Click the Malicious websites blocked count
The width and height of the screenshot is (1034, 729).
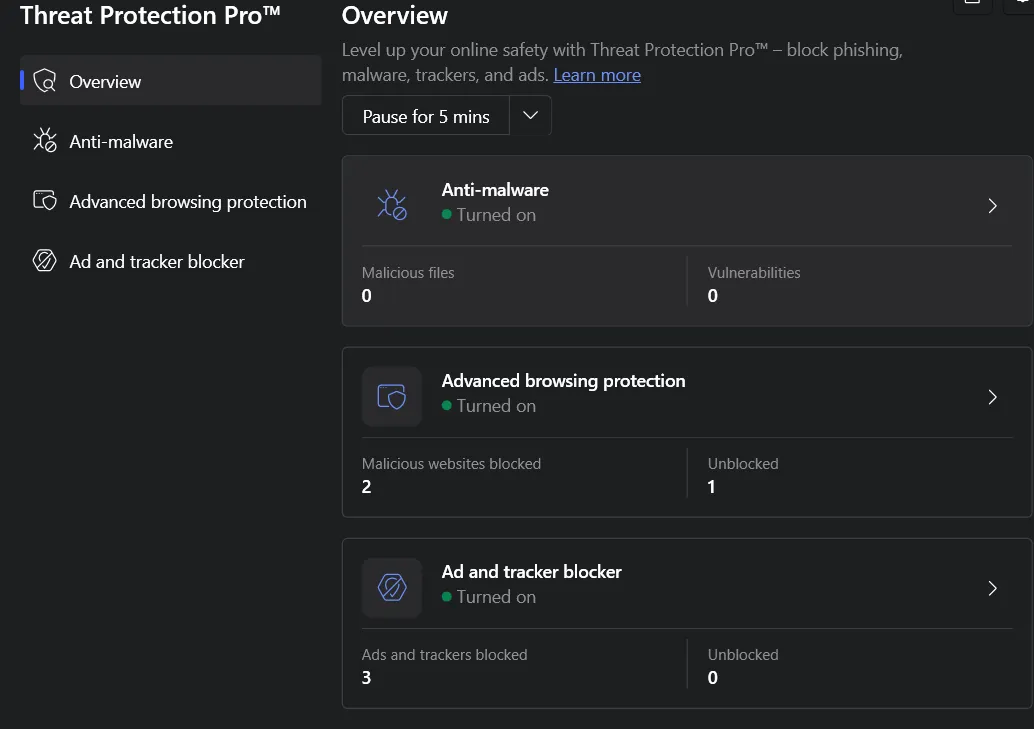(x=367, y=487)
